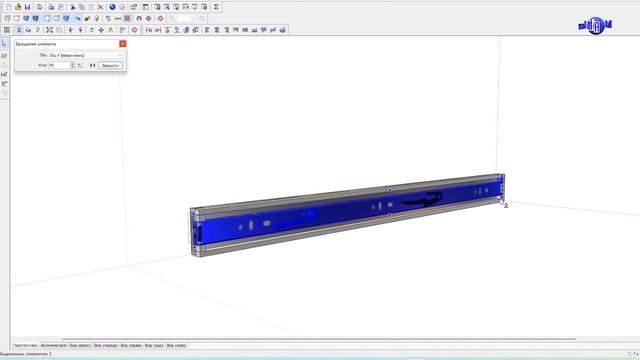Switch to the Вид слева tab
640x360 pixels.
[x=176, y=345]
